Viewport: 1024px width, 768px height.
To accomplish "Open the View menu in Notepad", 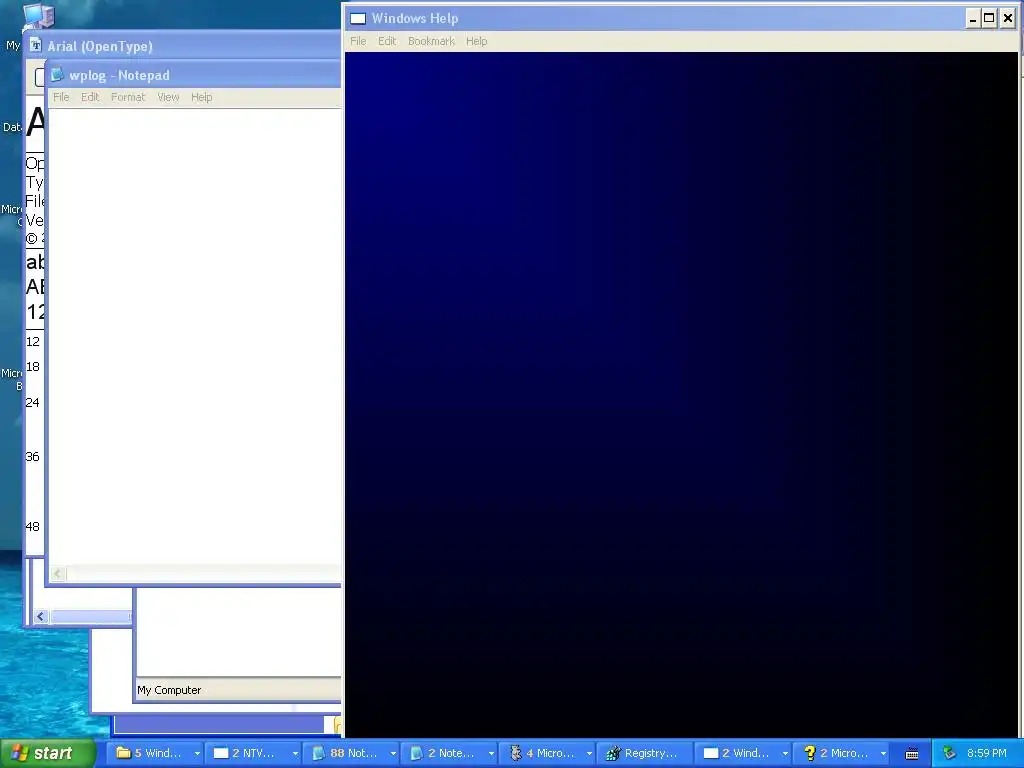I will [168, 97].
